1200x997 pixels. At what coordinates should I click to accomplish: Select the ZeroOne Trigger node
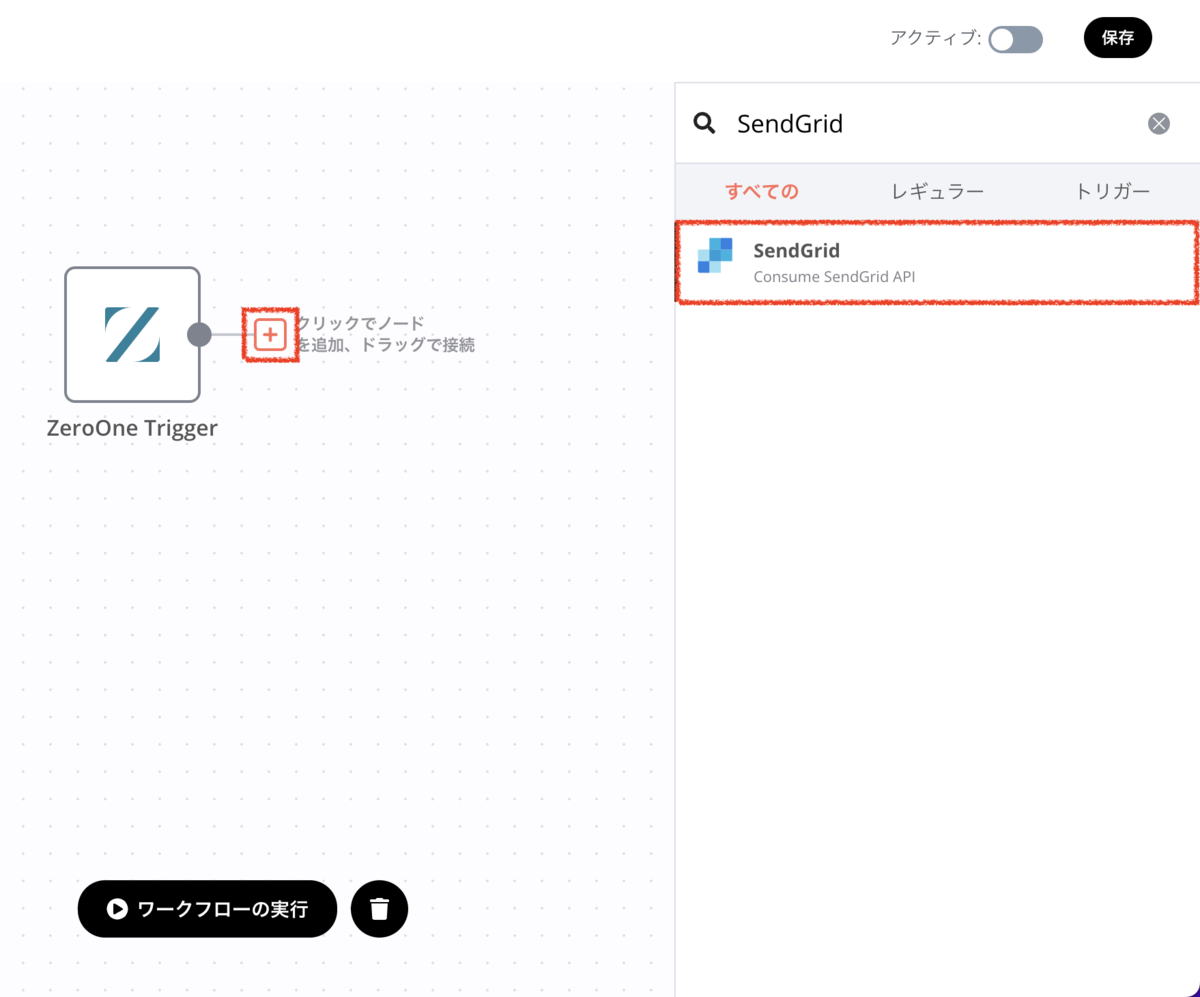(132, 334)
